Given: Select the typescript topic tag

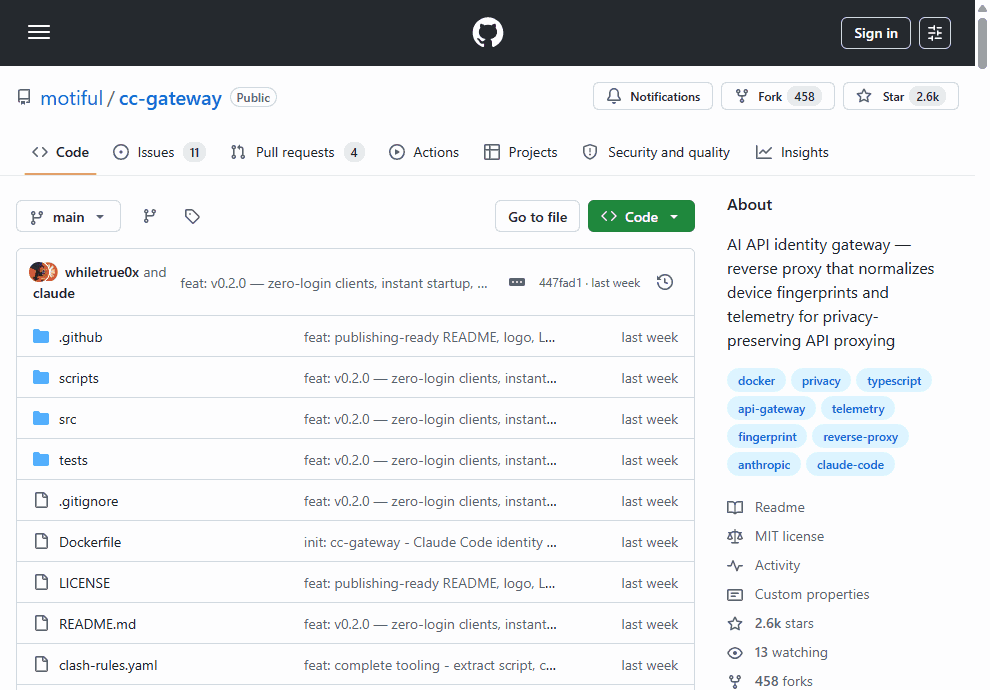Looking at the screenshot, I should (x=894, y=381).
